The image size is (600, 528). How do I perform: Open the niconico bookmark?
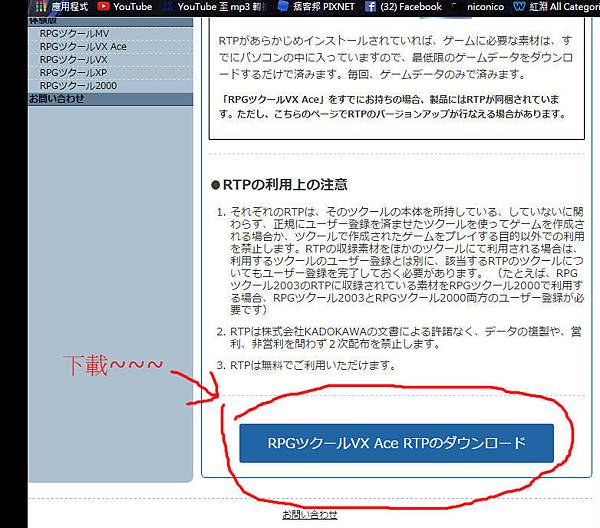(x=478, y=7)
